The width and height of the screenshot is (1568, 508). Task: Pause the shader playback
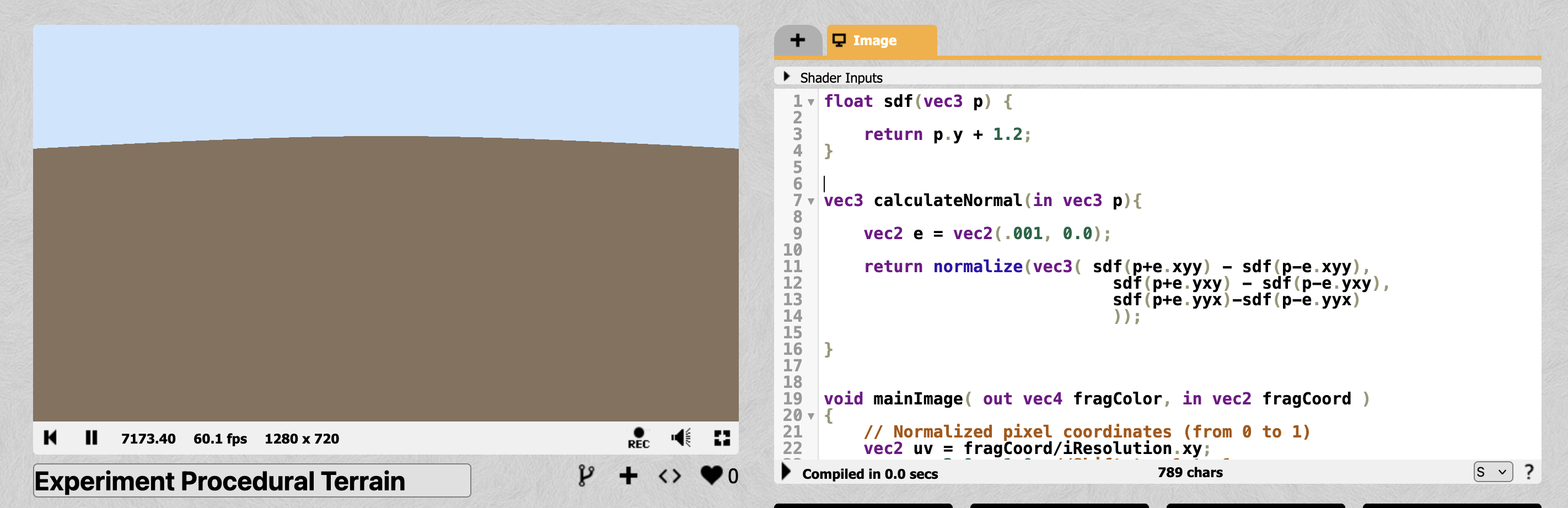92,437
